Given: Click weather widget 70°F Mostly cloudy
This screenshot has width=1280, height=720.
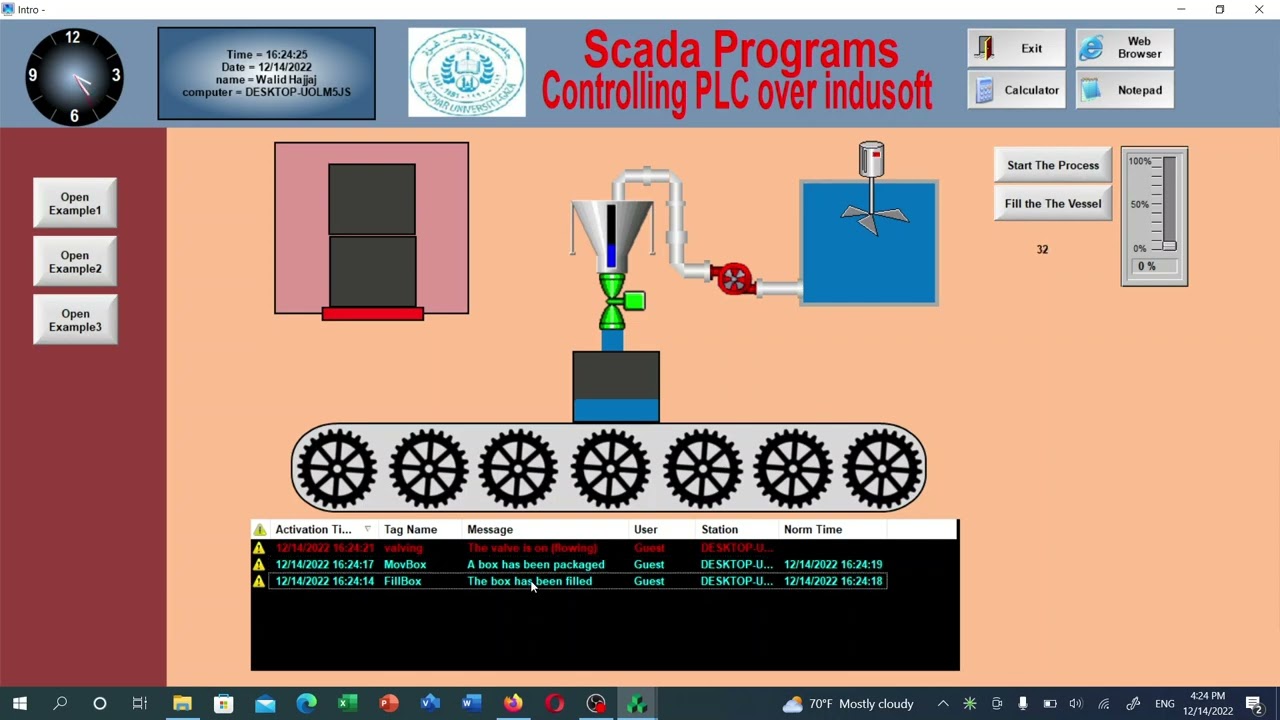Looking at the screenshot, I should [x=848, y=704].
